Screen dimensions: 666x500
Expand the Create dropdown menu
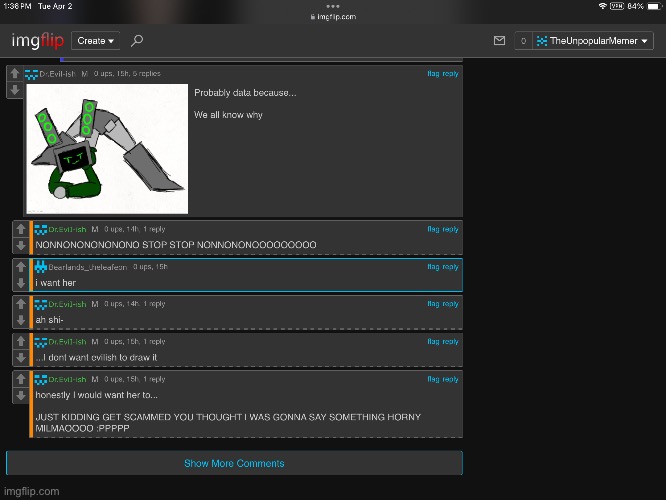pyautogui.click(x=95, y=41)
